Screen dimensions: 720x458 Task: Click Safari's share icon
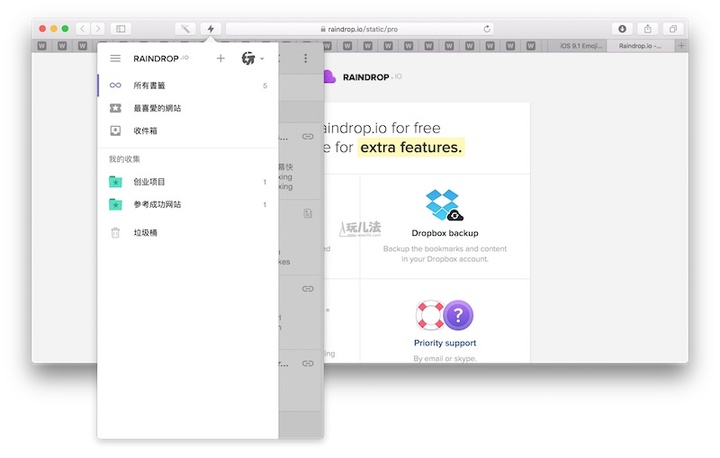click(648, 29)
